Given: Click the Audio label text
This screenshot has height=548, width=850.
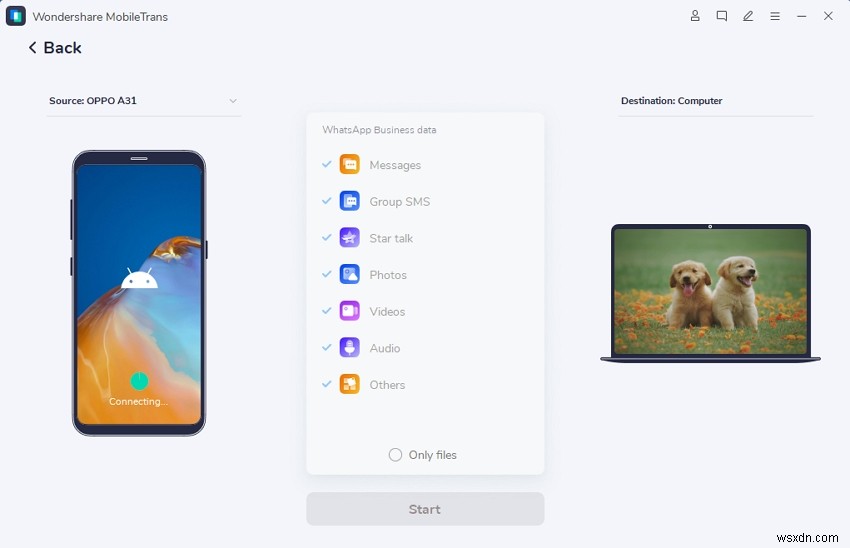Looking at the screenshot, I should [x=385, y=348].
